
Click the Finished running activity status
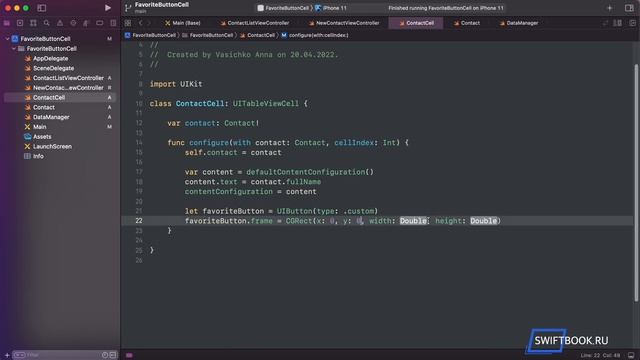[446, 8]
